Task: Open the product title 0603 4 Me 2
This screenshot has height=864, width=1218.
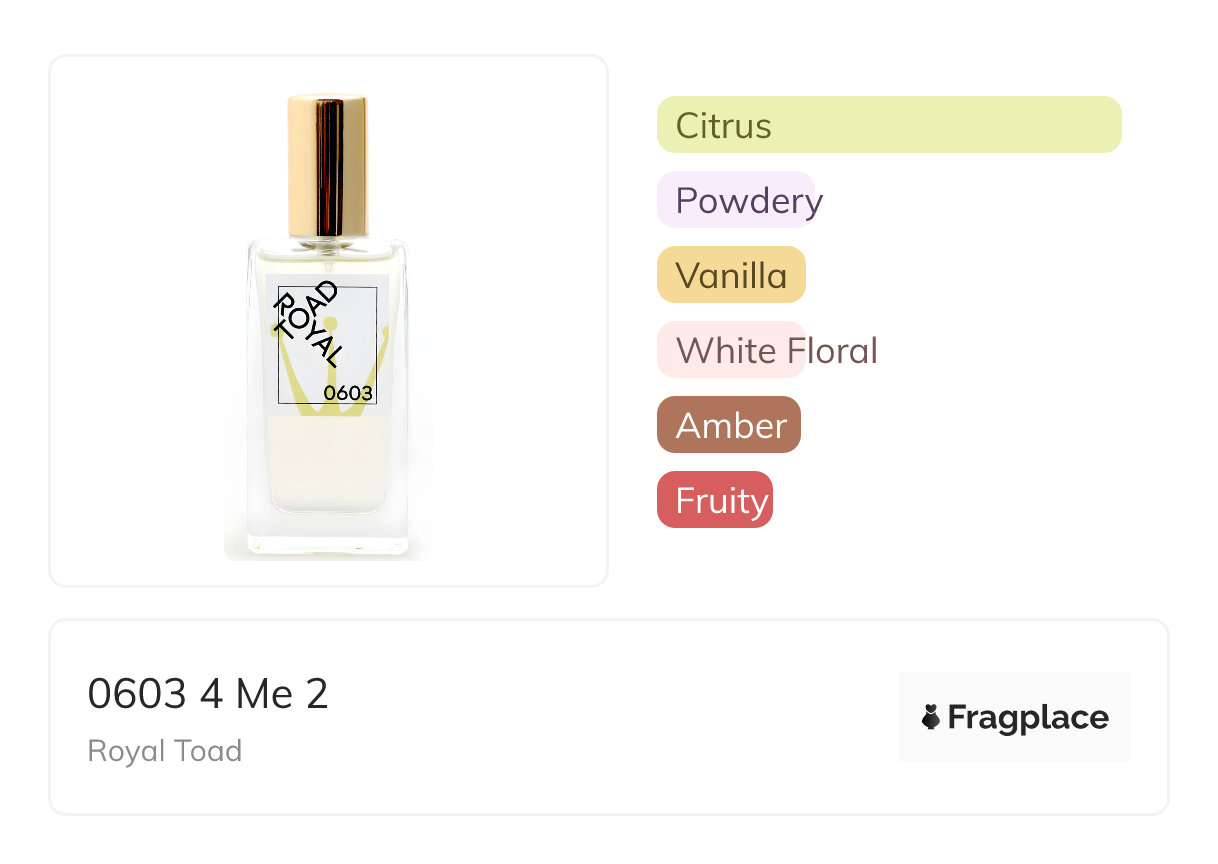Action: [208, 693]
